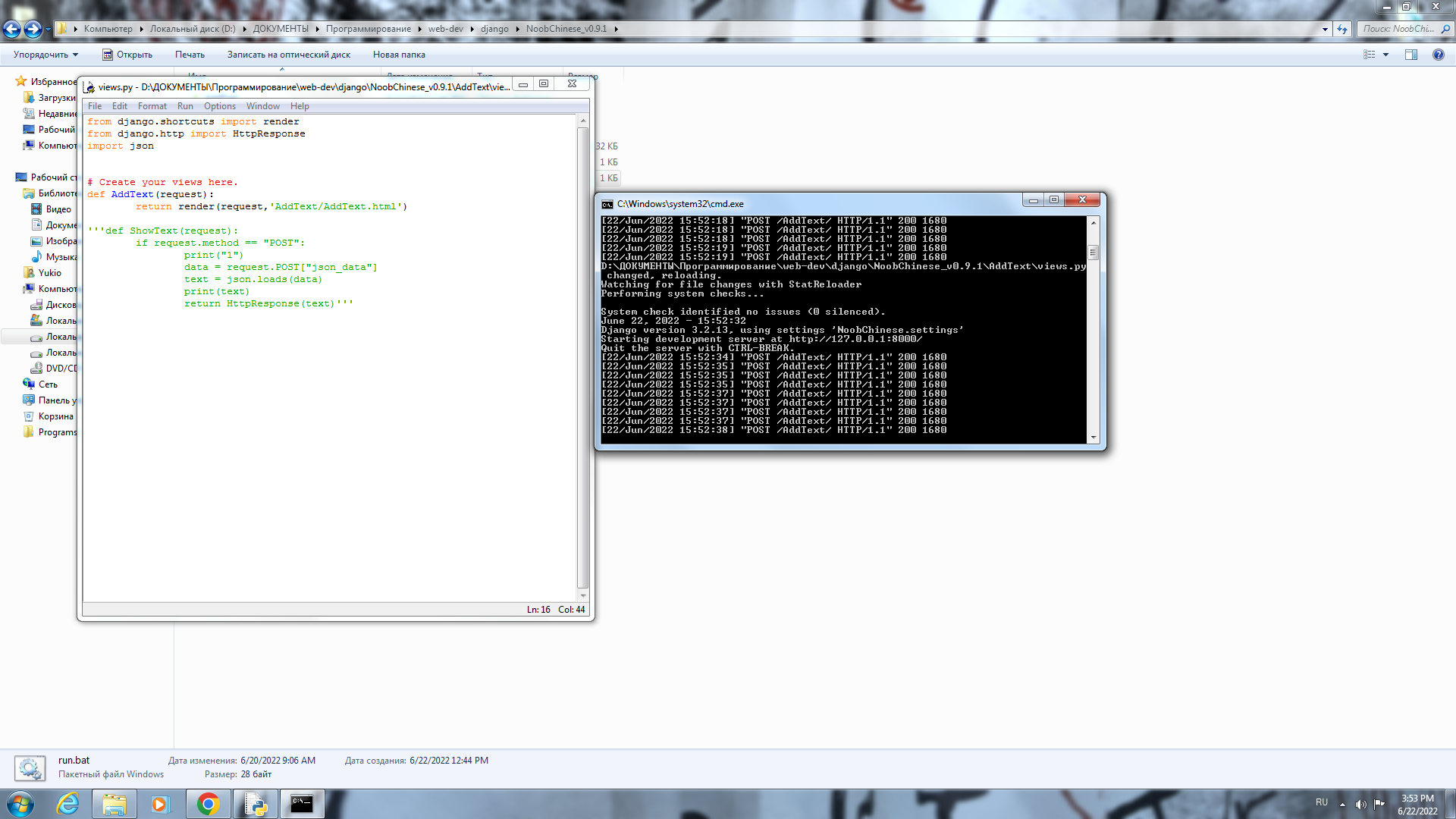Select Музыка library icon in navigation pane
Screen dimensions: 1456x819
[x=36, y=256]
